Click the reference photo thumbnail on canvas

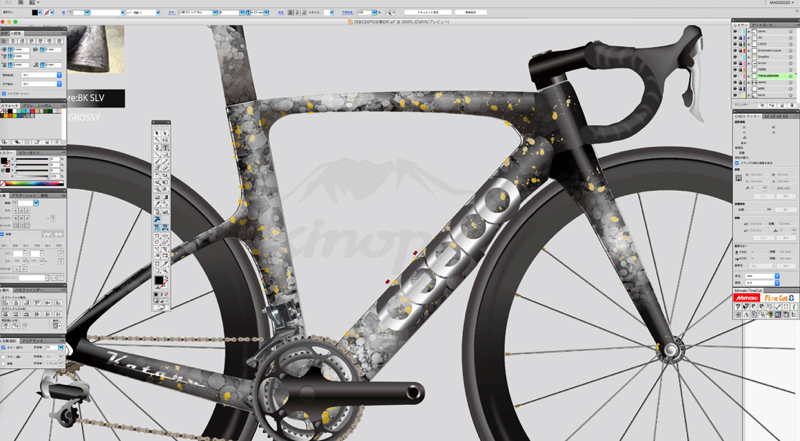[x=95, y=49]
